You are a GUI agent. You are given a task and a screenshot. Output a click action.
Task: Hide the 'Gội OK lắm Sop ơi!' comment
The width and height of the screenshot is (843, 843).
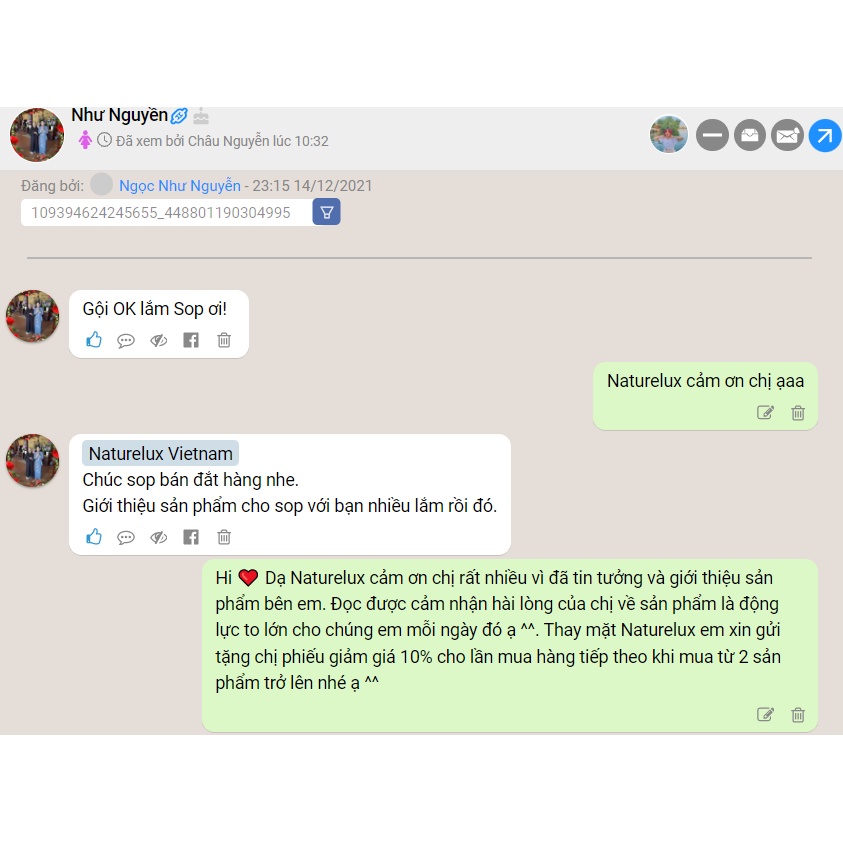click(x=159, y=340)
